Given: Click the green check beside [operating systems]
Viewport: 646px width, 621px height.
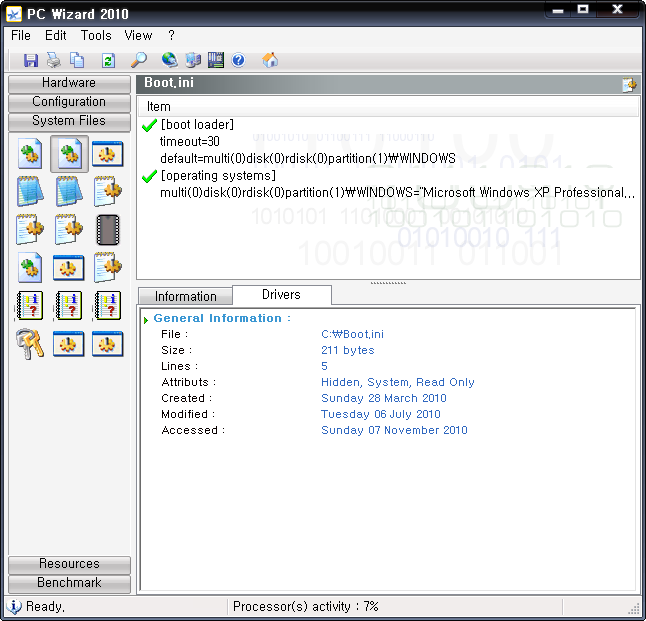Looking at the screenshot, I should (x=149, y=176).
